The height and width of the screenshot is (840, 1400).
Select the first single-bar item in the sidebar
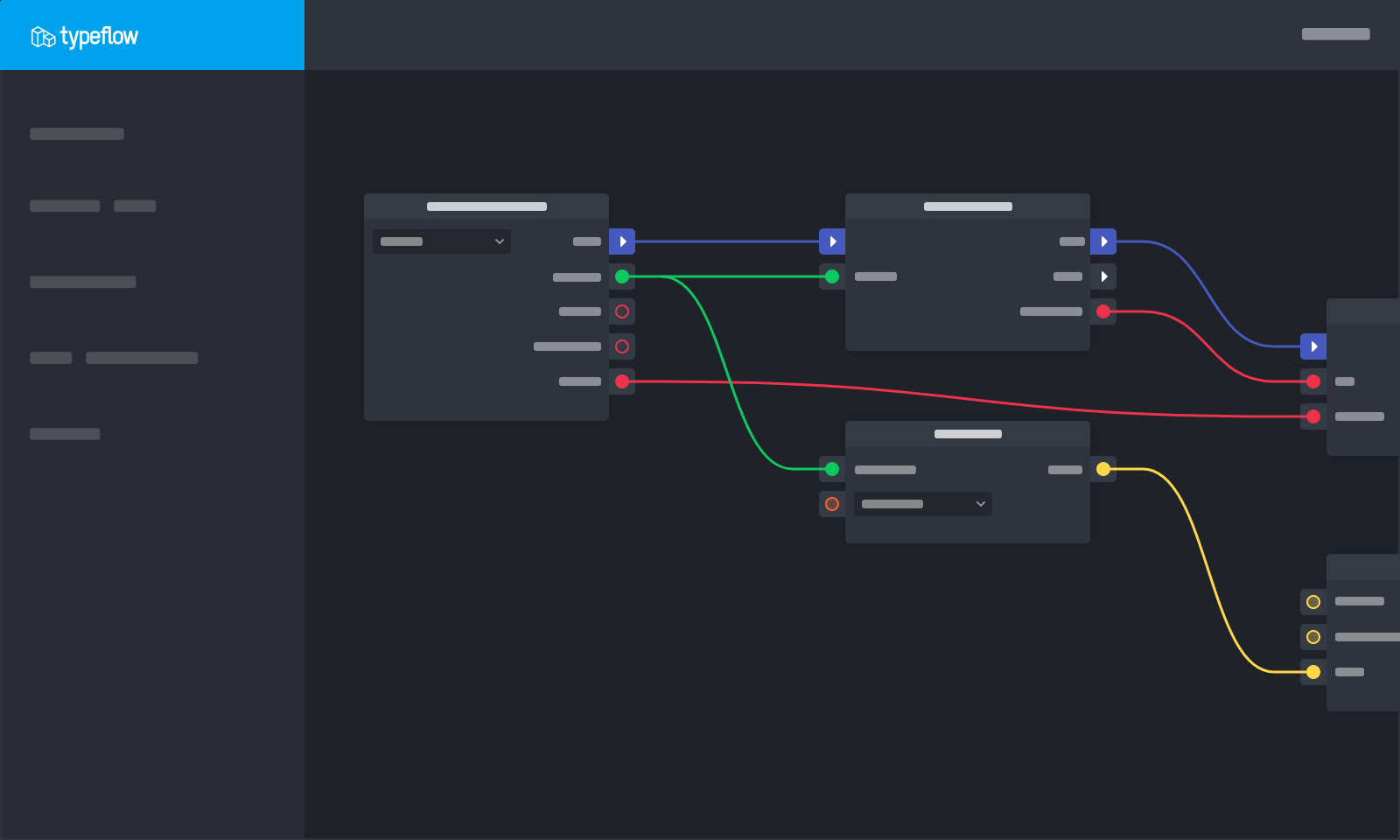pyautogui.click(x=77, y=134)
